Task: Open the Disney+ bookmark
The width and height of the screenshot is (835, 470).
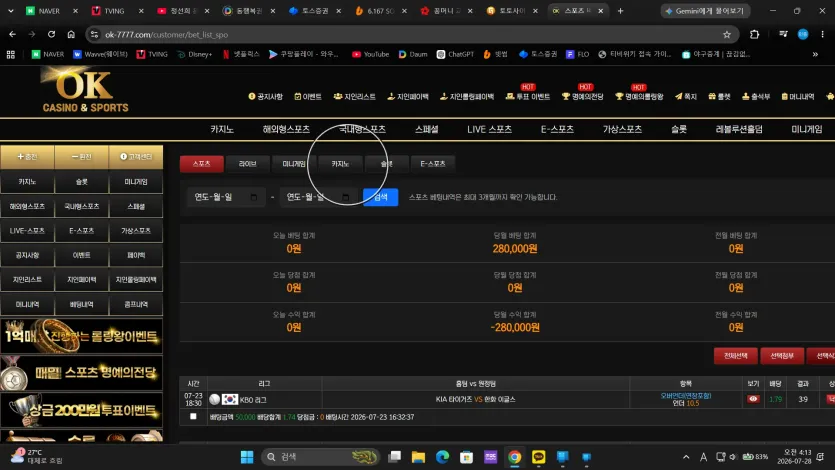Action: 194,54
